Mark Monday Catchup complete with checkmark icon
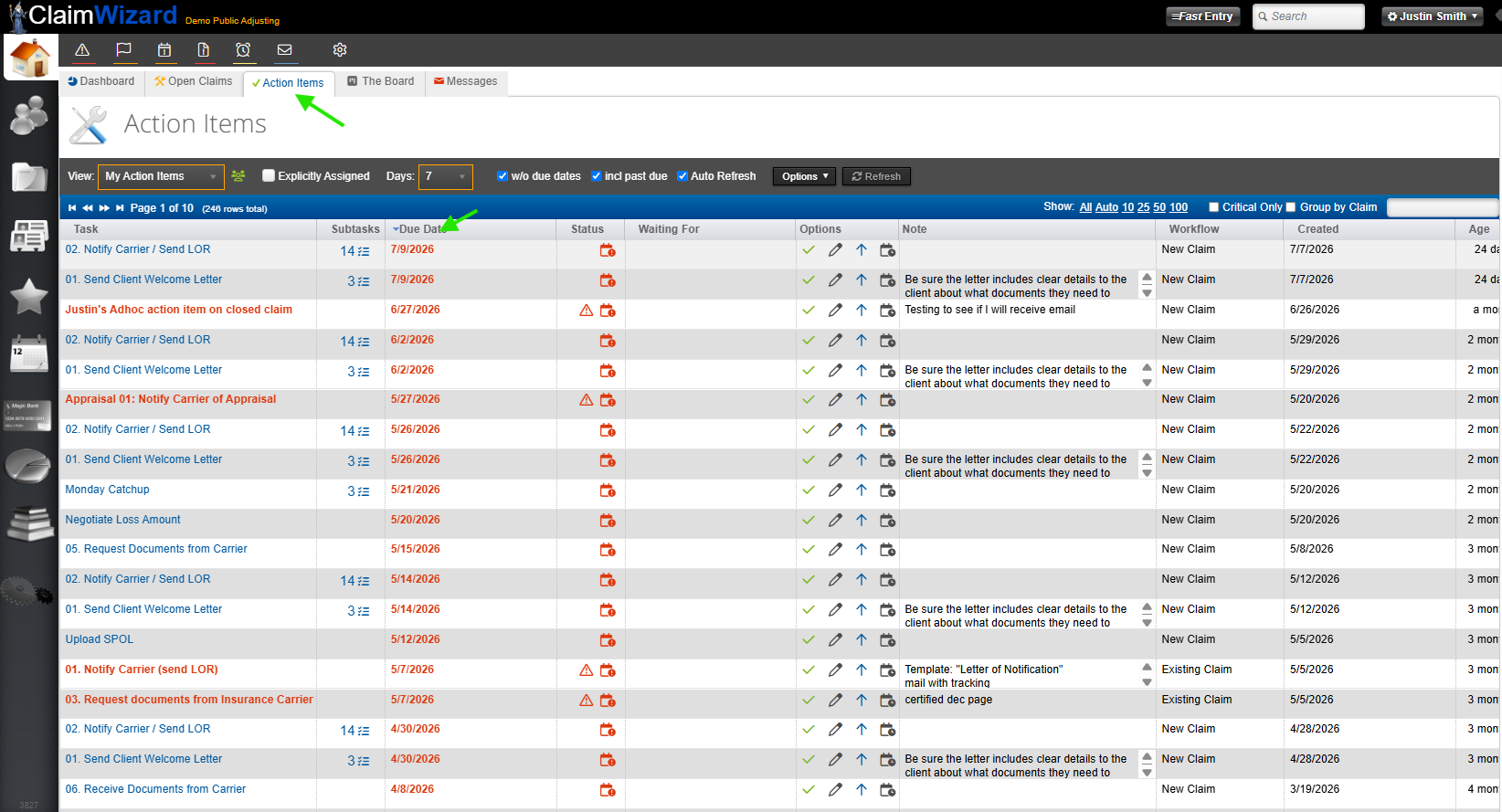Screen dimensions: 1502x812 (x=809, y=490)
